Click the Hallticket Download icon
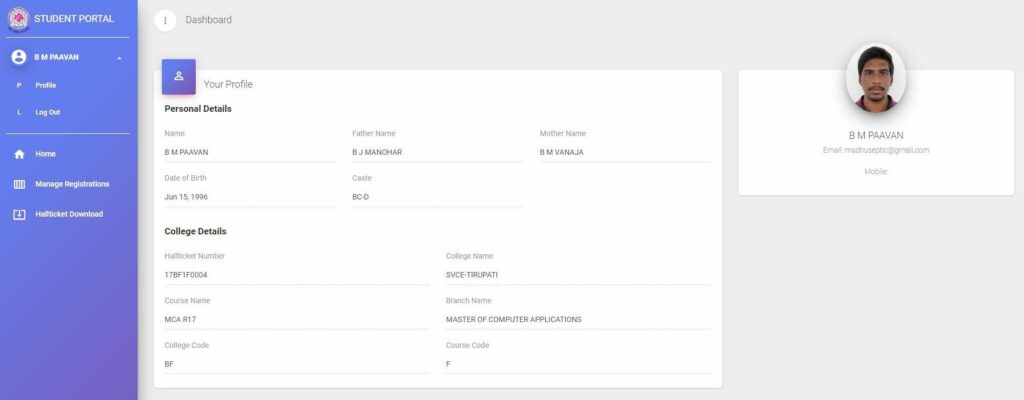Viewport: 1024px width, 400px height. (x=18, y=214)
